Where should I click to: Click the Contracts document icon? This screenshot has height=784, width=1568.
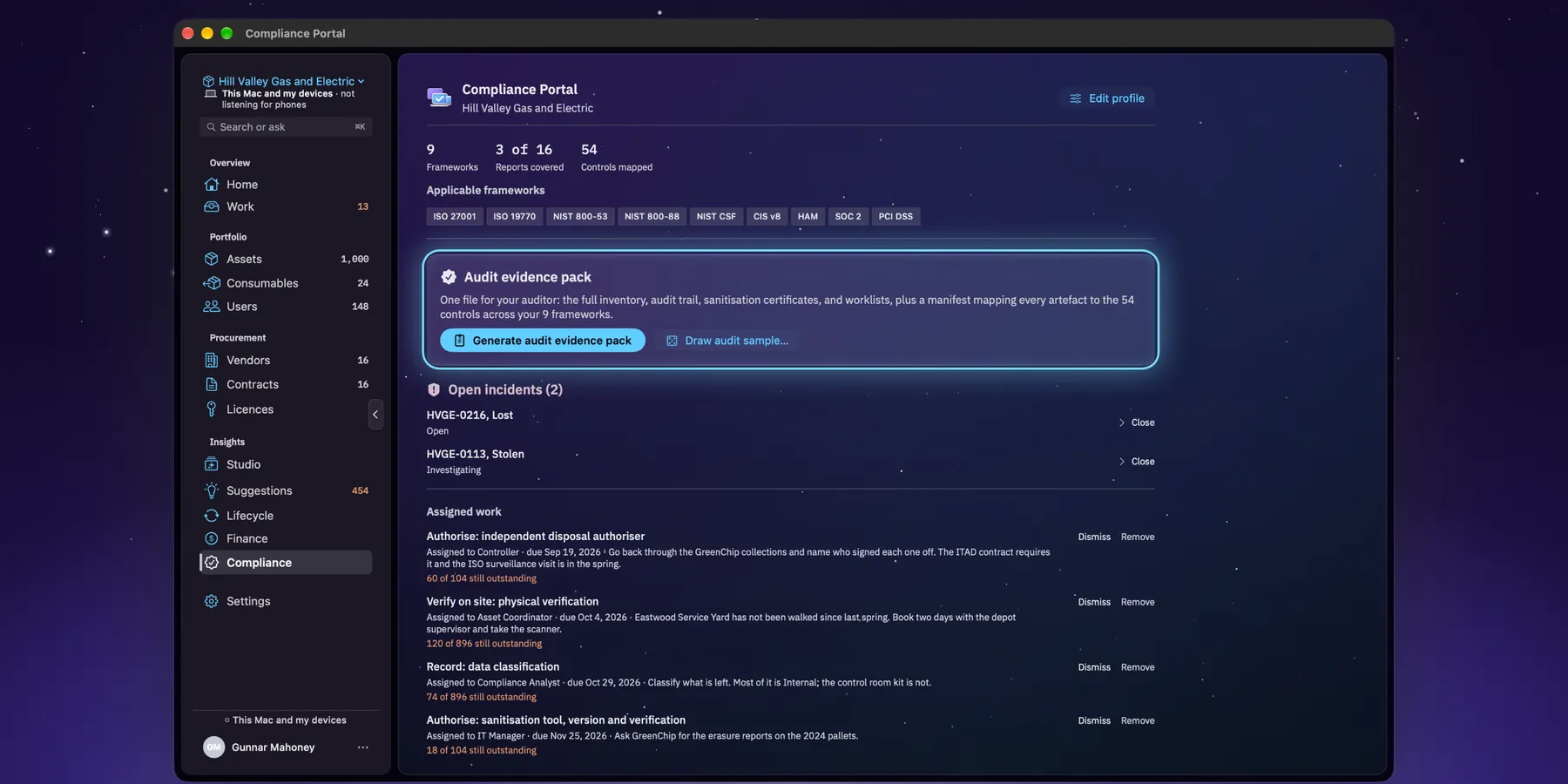tap(211, 384)
